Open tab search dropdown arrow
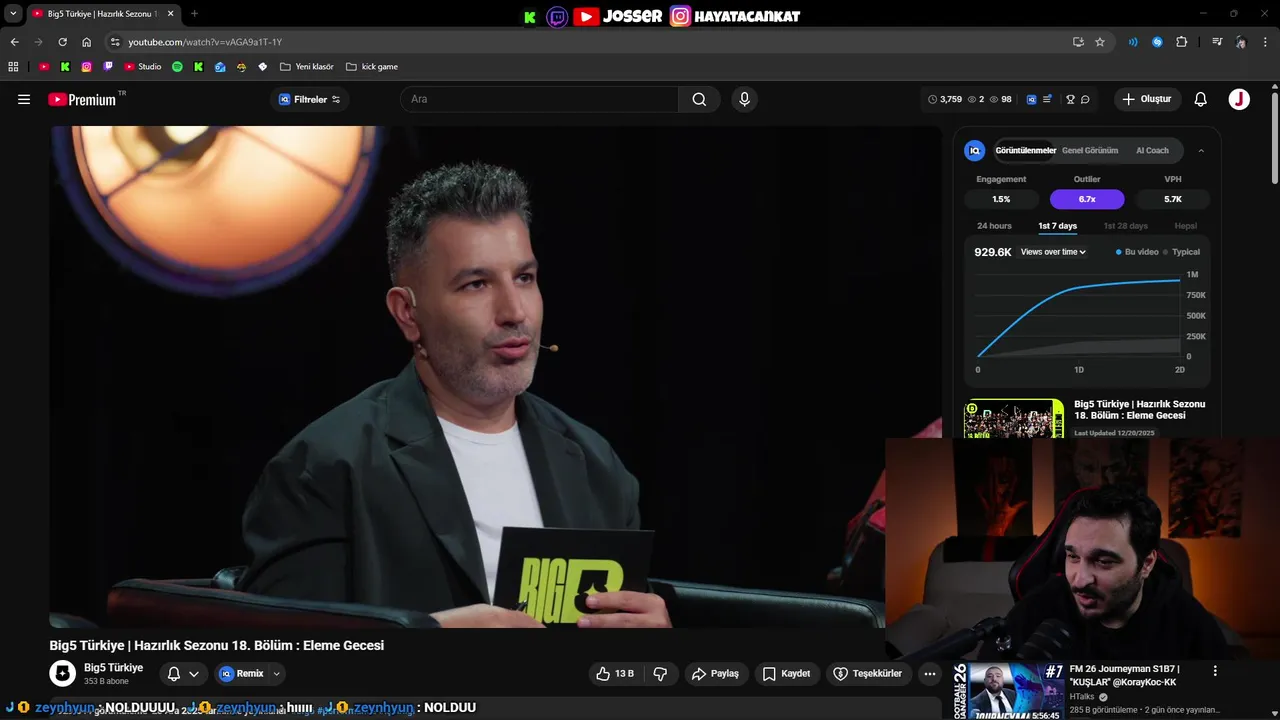 (x=13, y=13)
